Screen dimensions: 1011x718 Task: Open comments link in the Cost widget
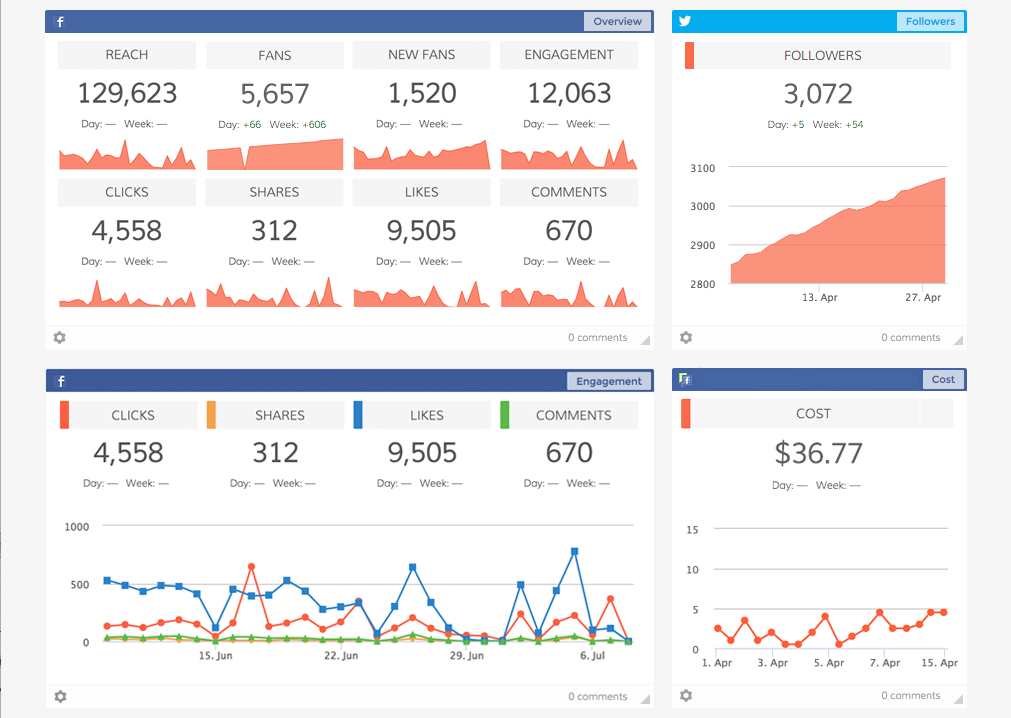pyautogui.click(x=910, y=696)
